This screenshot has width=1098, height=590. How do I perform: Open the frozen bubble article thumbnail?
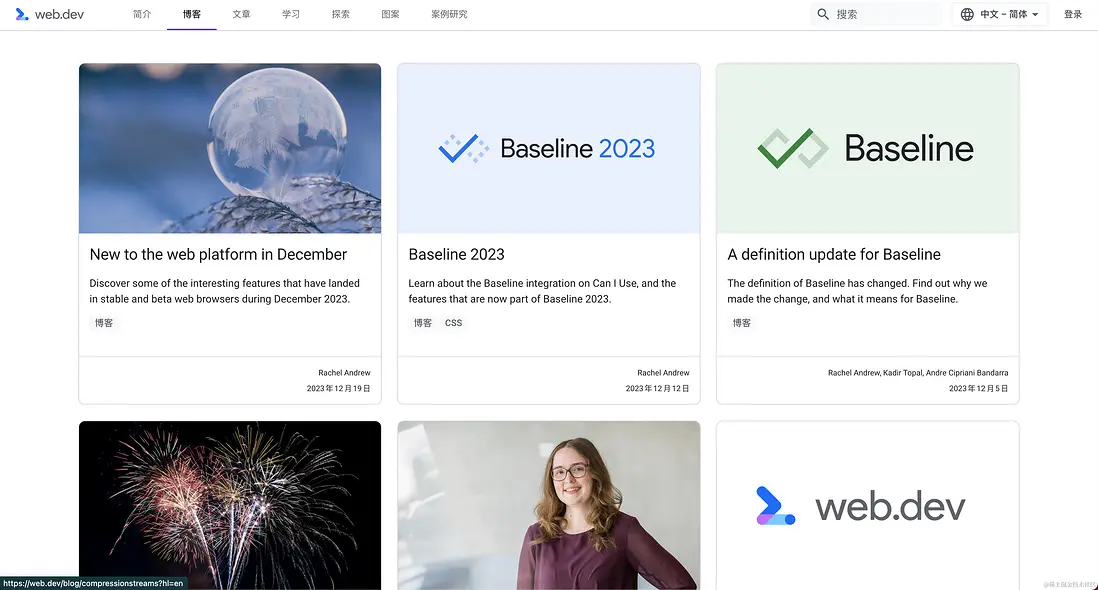[x=230, y=148]
